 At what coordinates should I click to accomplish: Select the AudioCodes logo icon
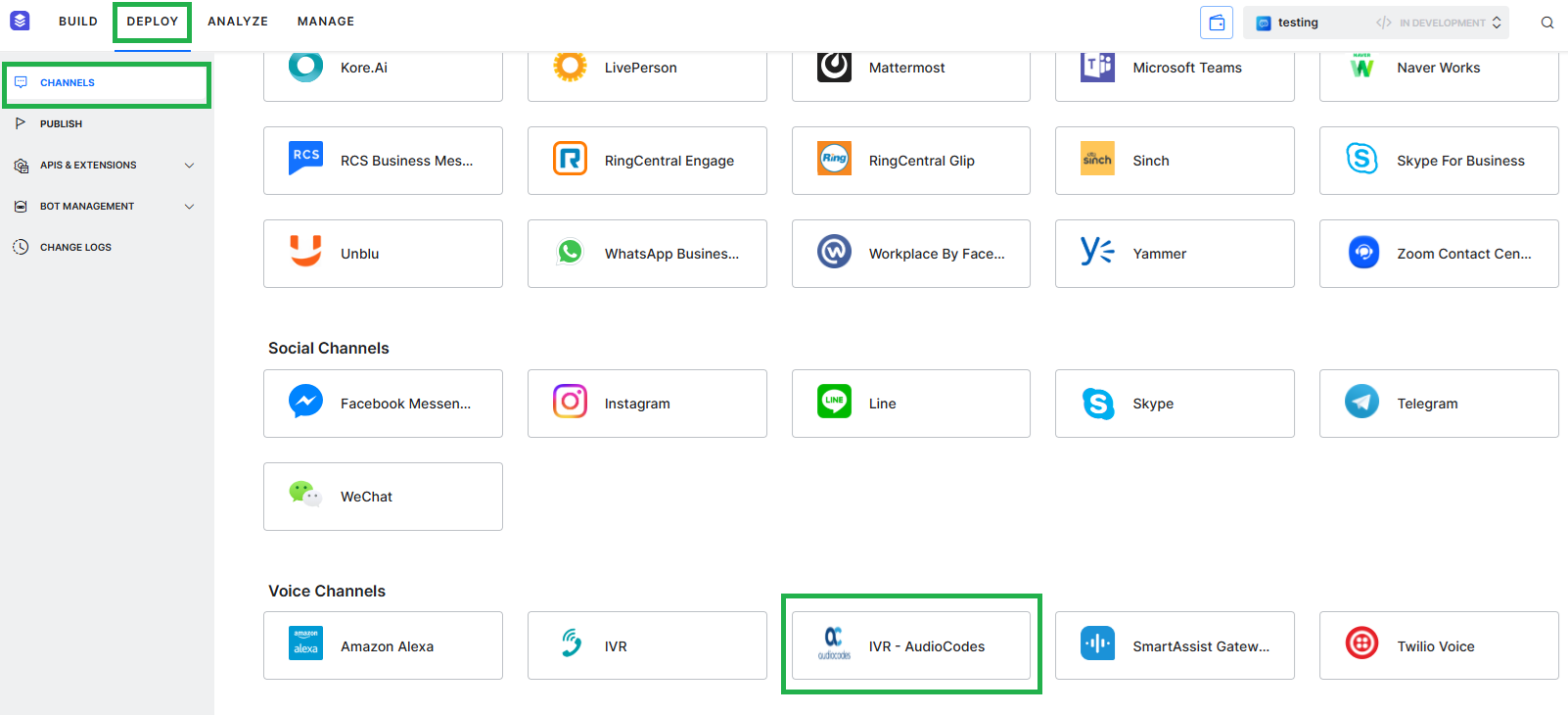834,643
